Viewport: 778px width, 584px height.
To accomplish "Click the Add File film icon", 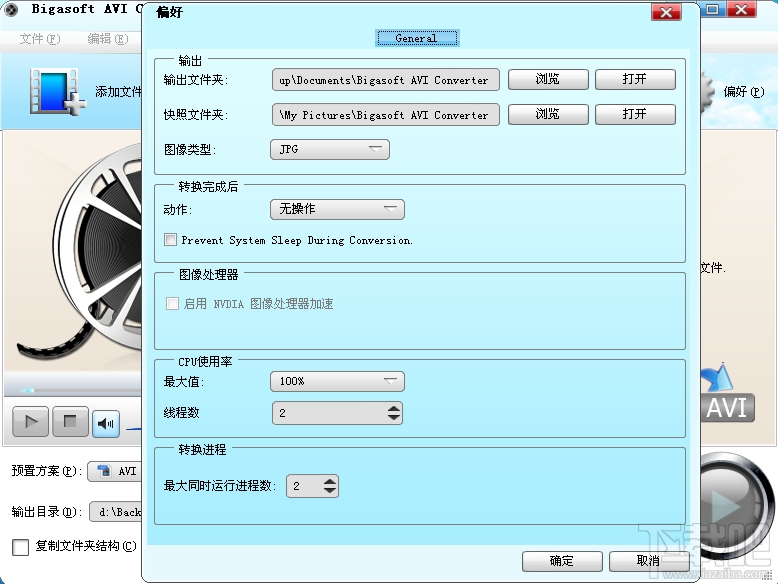I will pyautogui.click(x=57, y=91).
